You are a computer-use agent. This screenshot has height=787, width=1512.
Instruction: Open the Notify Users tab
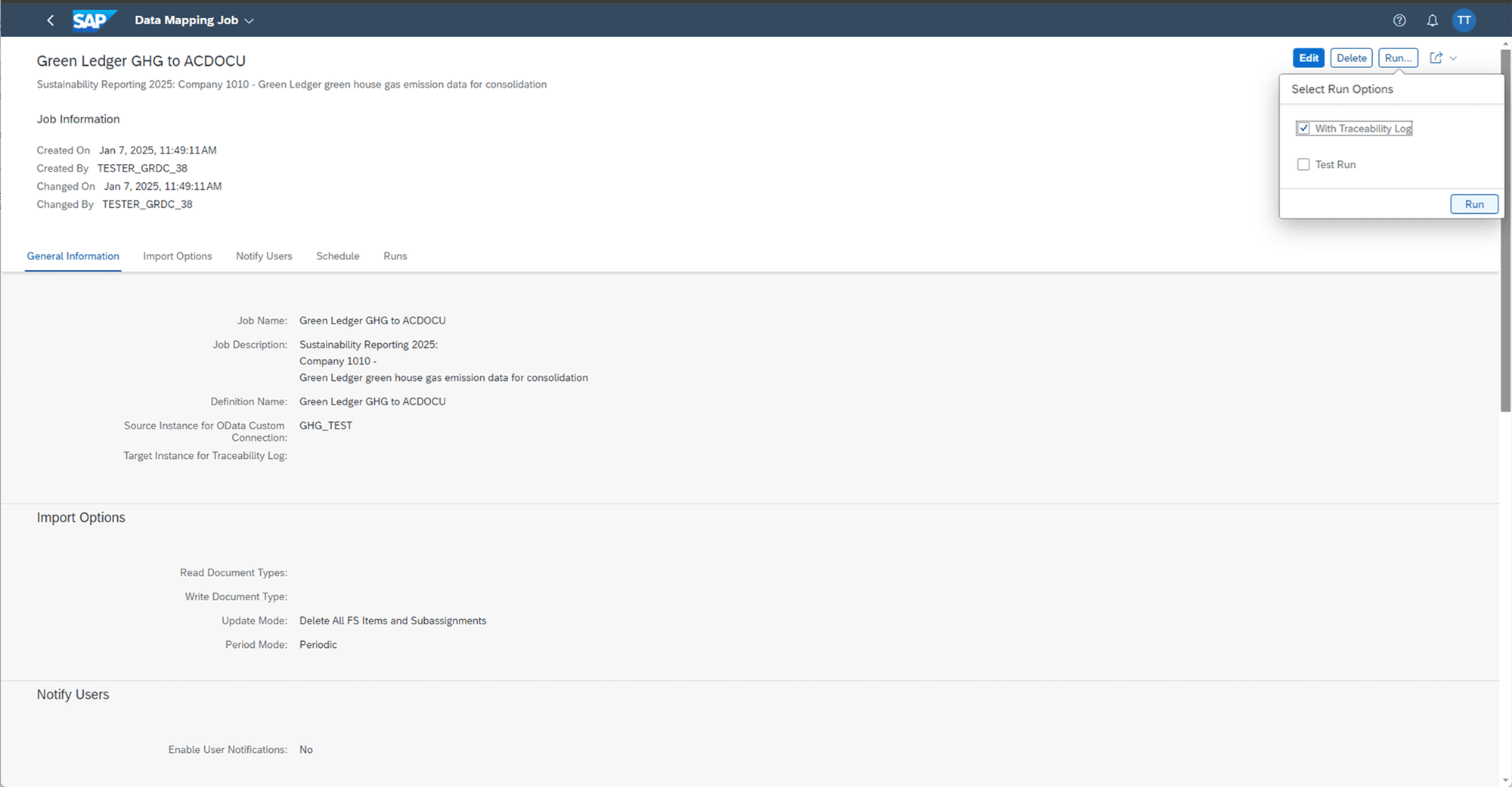point(264,256)
